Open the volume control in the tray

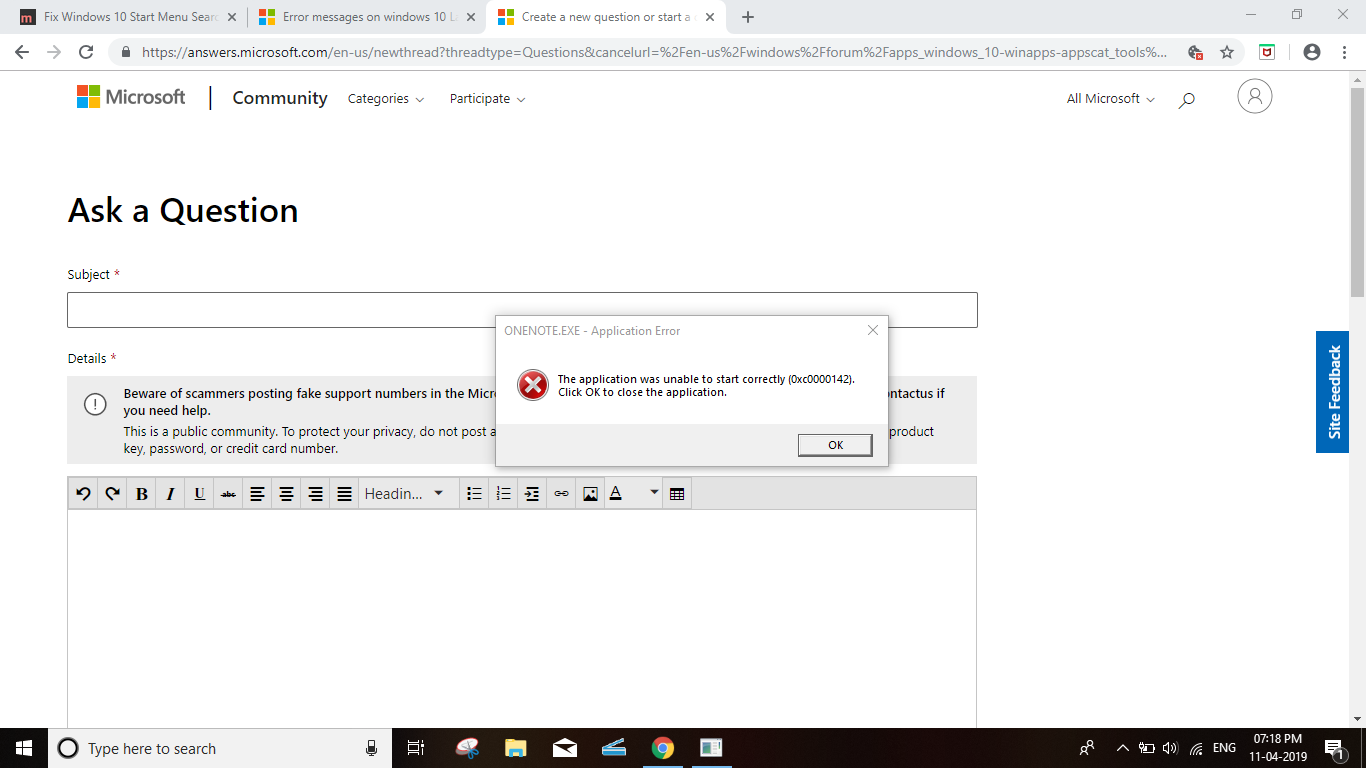click(1171, 748)
